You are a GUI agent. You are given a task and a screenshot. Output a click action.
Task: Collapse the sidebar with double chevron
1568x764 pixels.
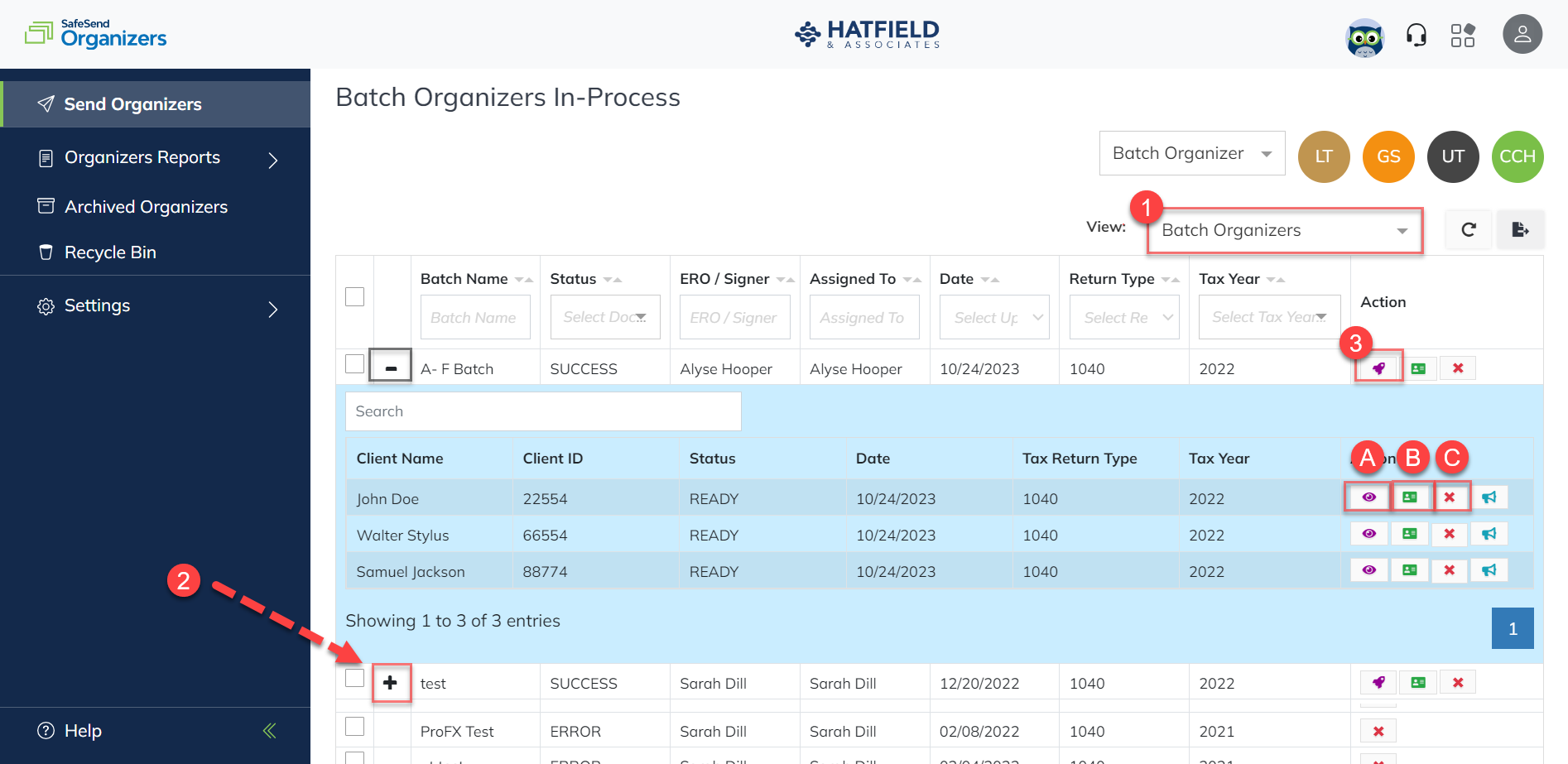pos(269,731)
